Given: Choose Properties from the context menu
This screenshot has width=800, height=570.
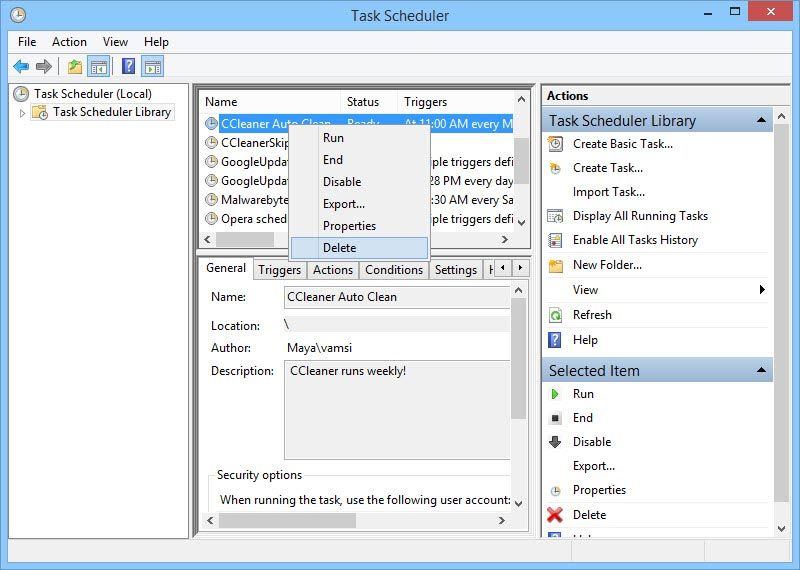Looking at the screenshot, I should (x=359, y=226).
